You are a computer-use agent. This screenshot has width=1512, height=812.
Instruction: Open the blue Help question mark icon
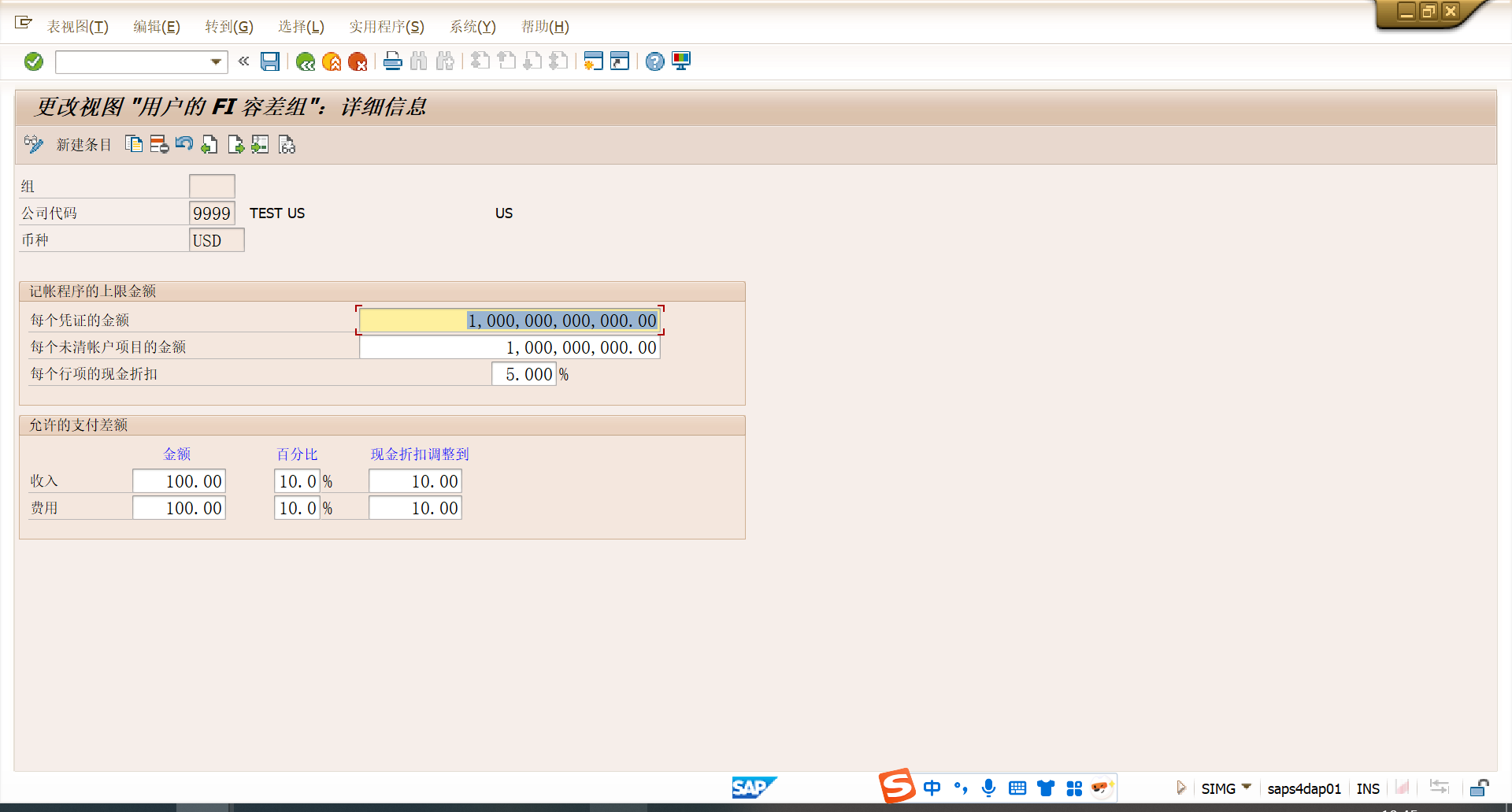654,61
